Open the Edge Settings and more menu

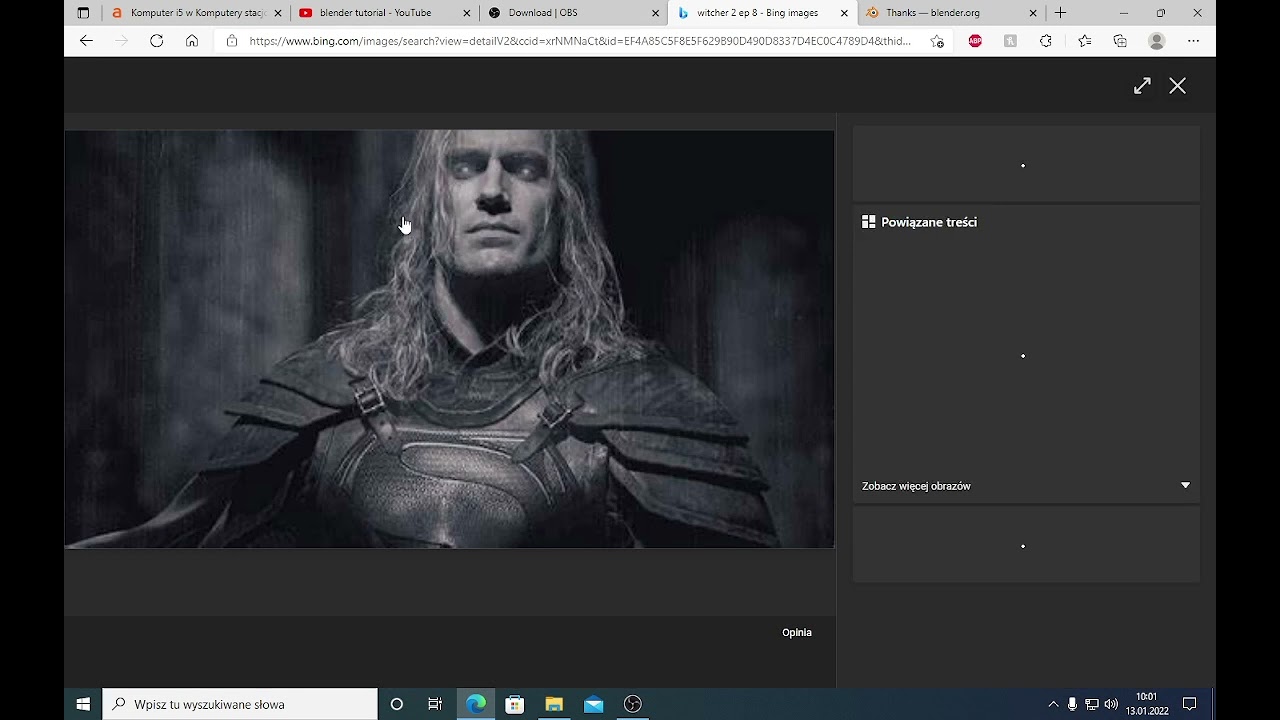(1193, 41)
